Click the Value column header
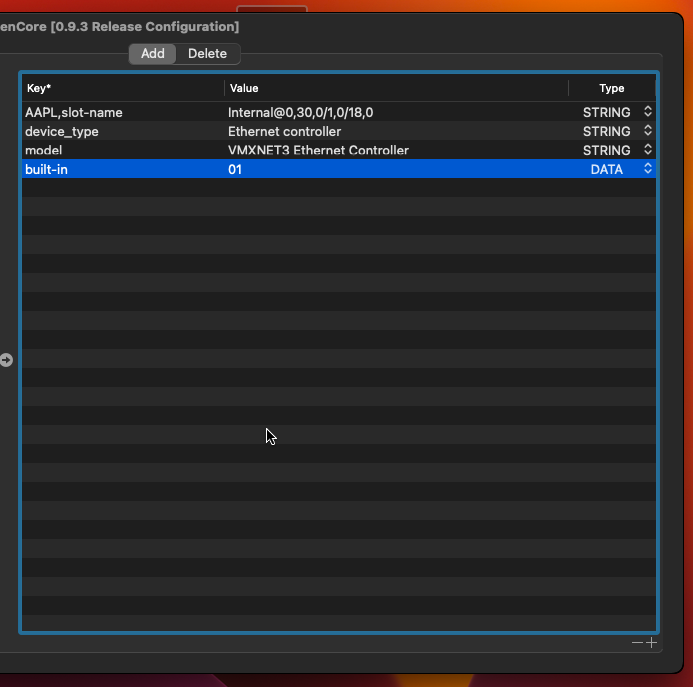The width and height of the screenshot is (693, 687). click(395, 88)
